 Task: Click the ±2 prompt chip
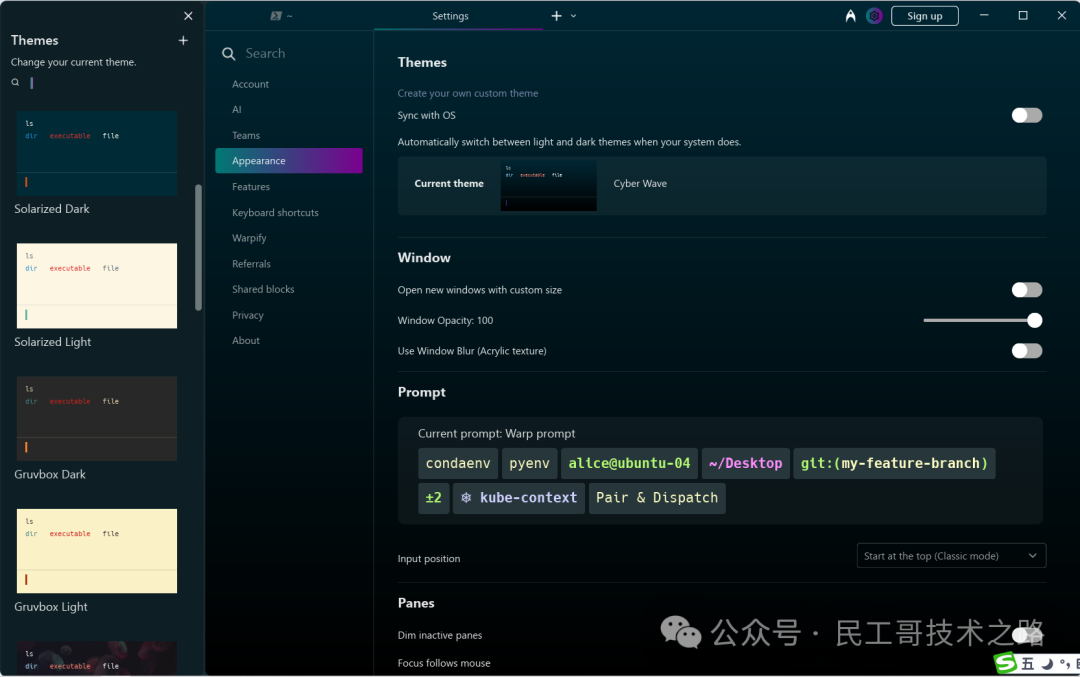click(x=433, y=498)
